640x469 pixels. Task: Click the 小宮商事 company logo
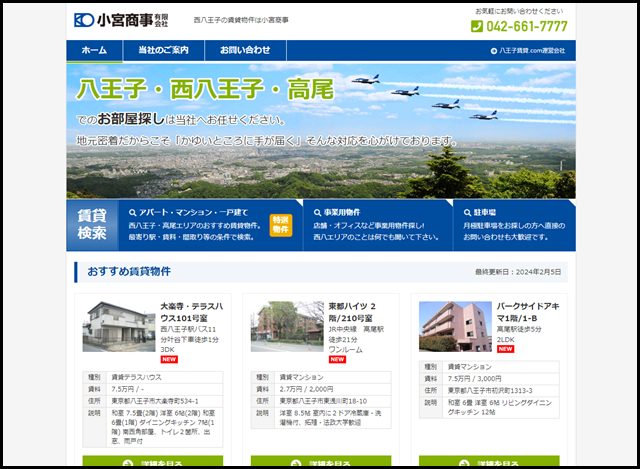point(121,20)
